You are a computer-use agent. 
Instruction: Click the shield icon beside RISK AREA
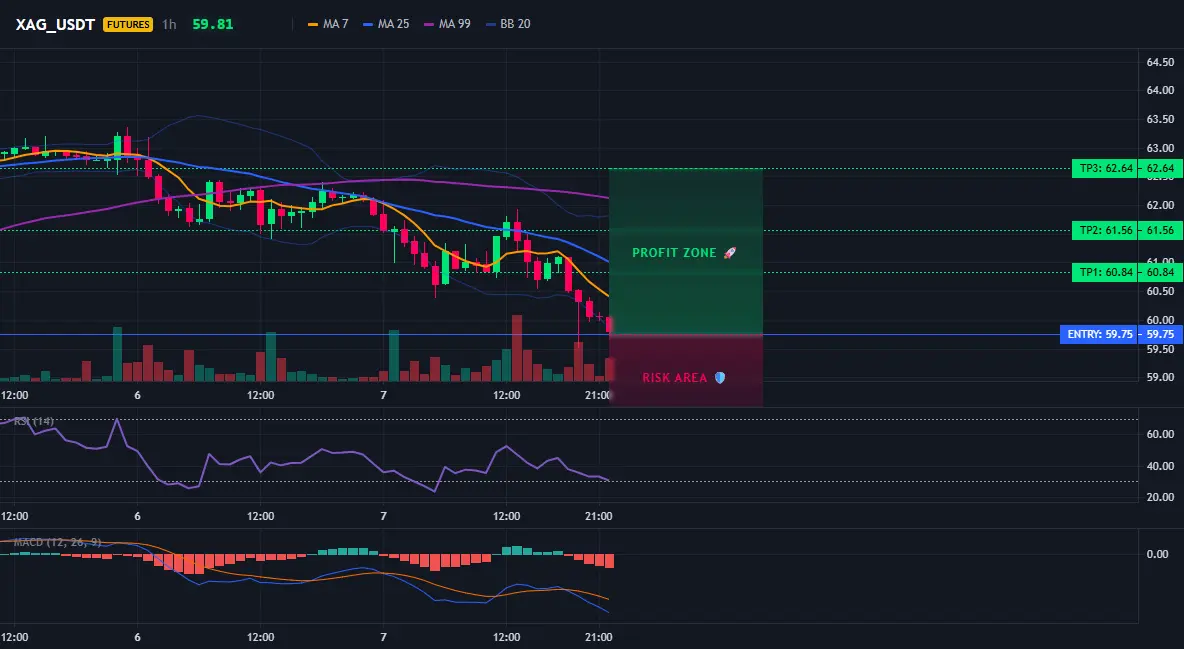(720, 378)
